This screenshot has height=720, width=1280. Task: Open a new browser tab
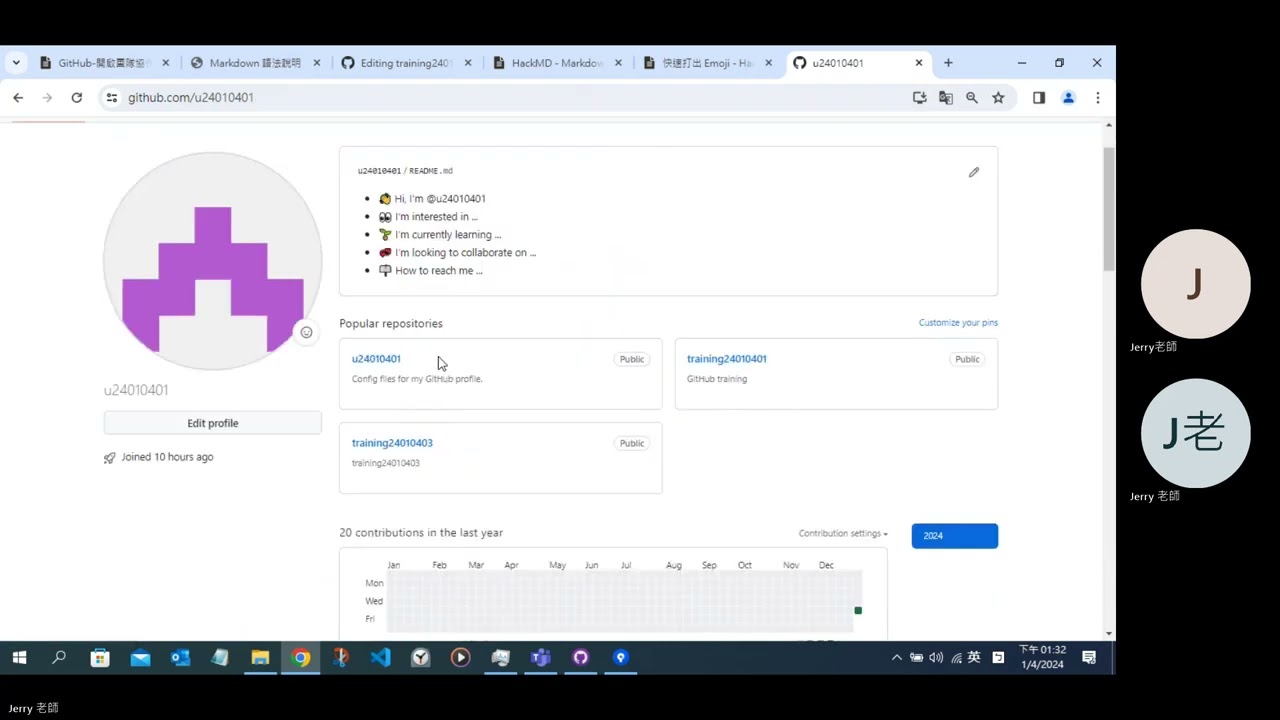click(x=948, y=63)
